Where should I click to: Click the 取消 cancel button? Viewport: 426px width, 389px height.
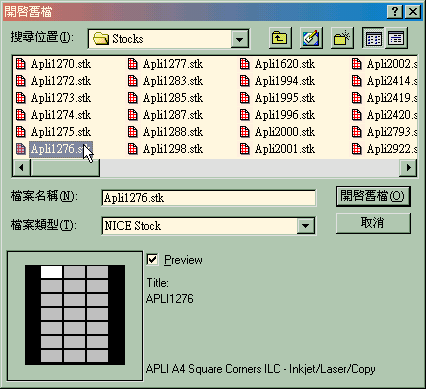(373, 223)
